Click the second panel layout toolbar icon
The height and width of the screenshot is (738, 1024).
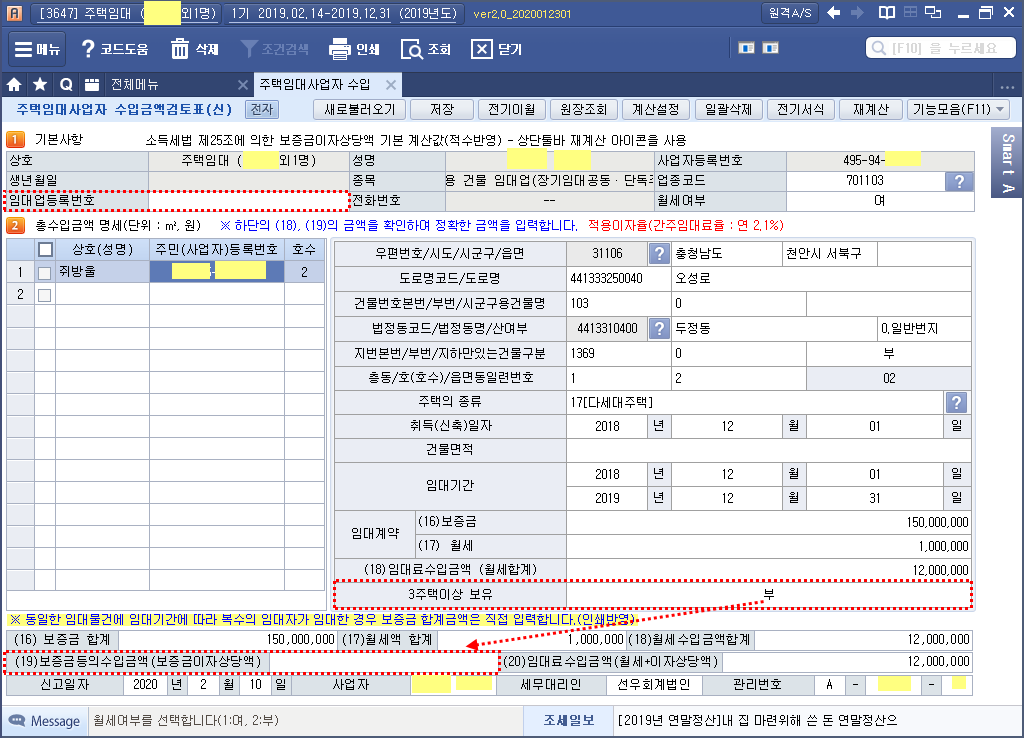[x=771, y=48]
